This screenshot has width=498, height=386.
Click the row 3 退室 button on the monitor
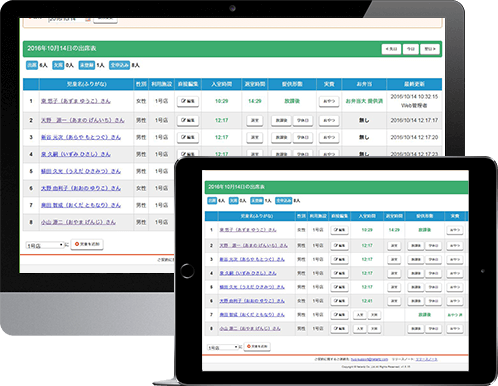[255, 137]
